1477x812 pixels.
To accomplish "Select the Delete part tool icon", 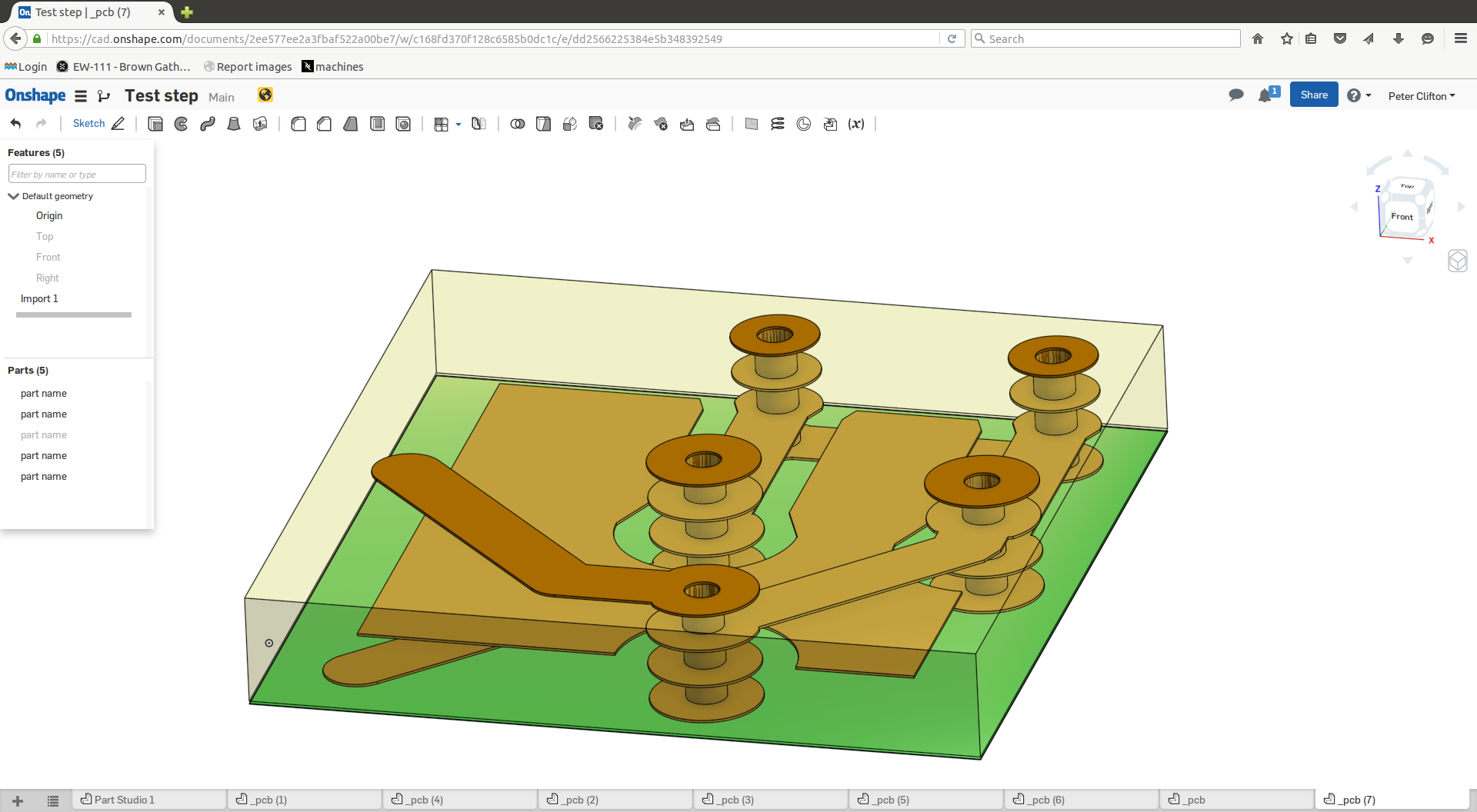I will click(x=596, y=124).
